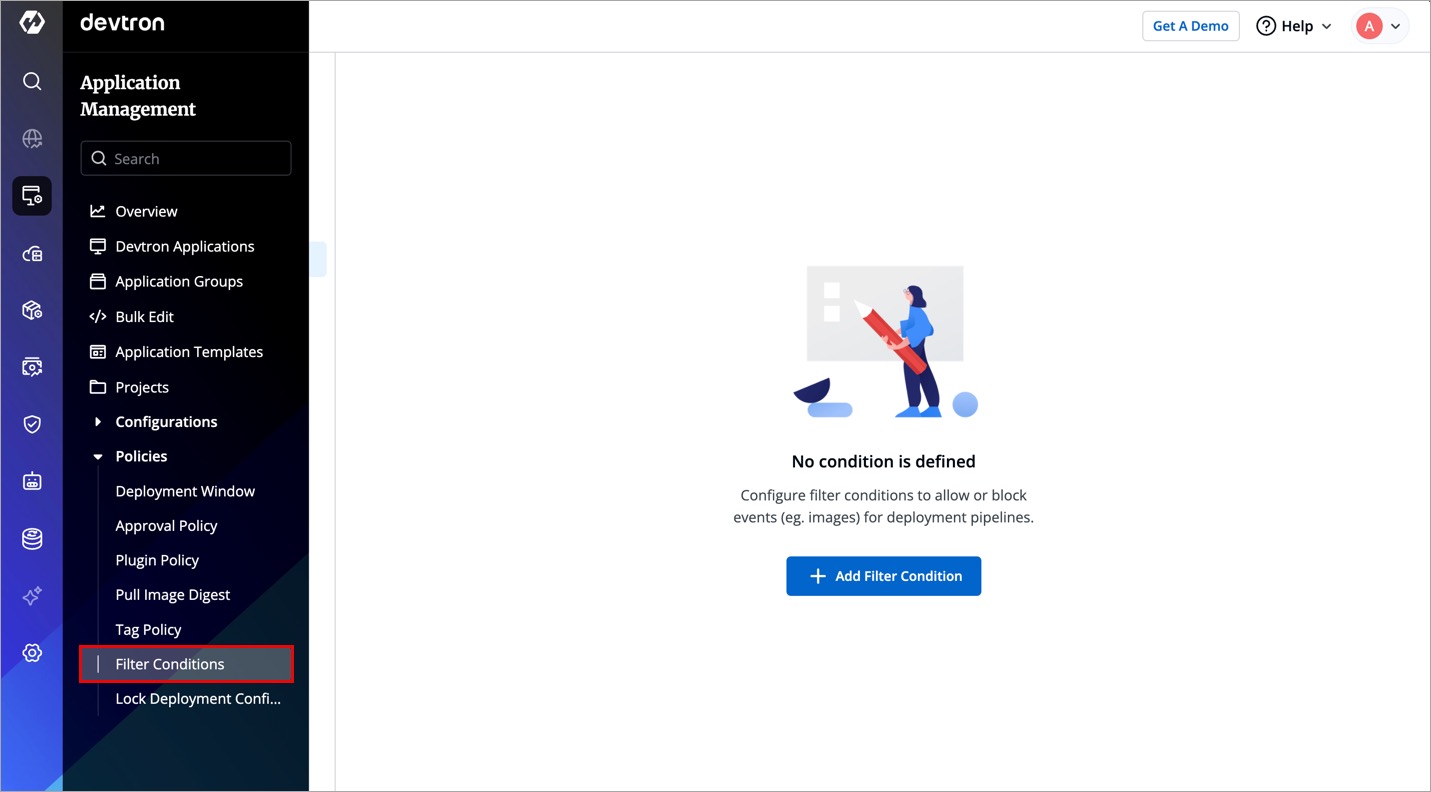Click the Get A Demo button
The width and height of the screenshot is (1431, 792).
(1190, 26)
